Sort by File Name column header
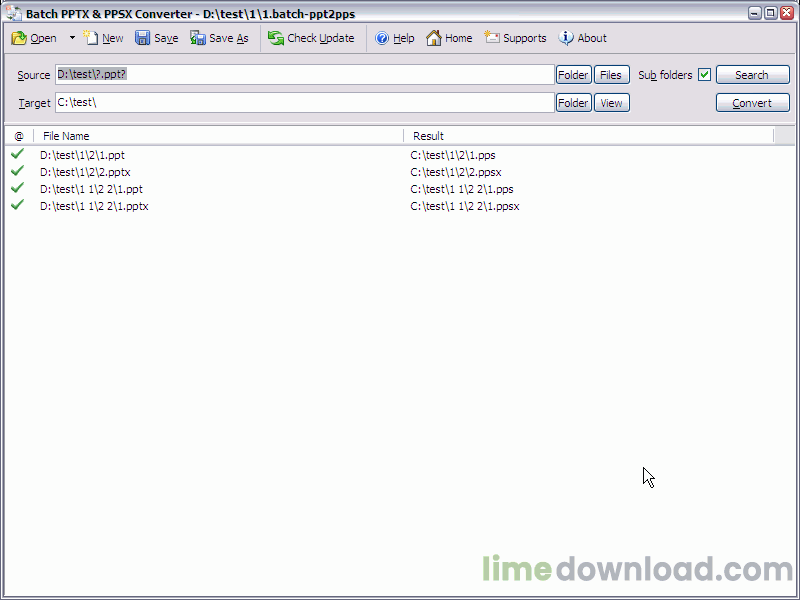This screenshot has height=600, width=800. [218, 136]
